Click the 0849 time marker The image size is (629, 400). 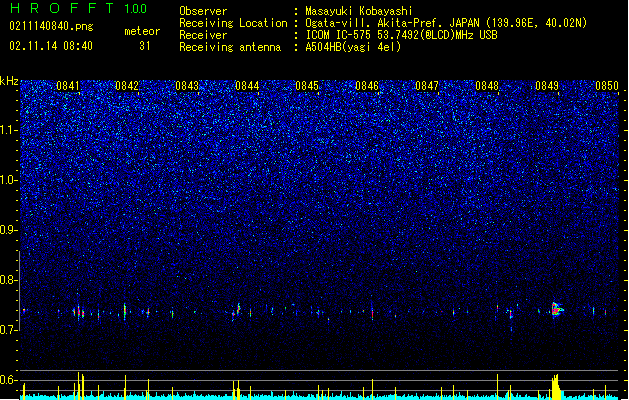[x=547, y=85]
